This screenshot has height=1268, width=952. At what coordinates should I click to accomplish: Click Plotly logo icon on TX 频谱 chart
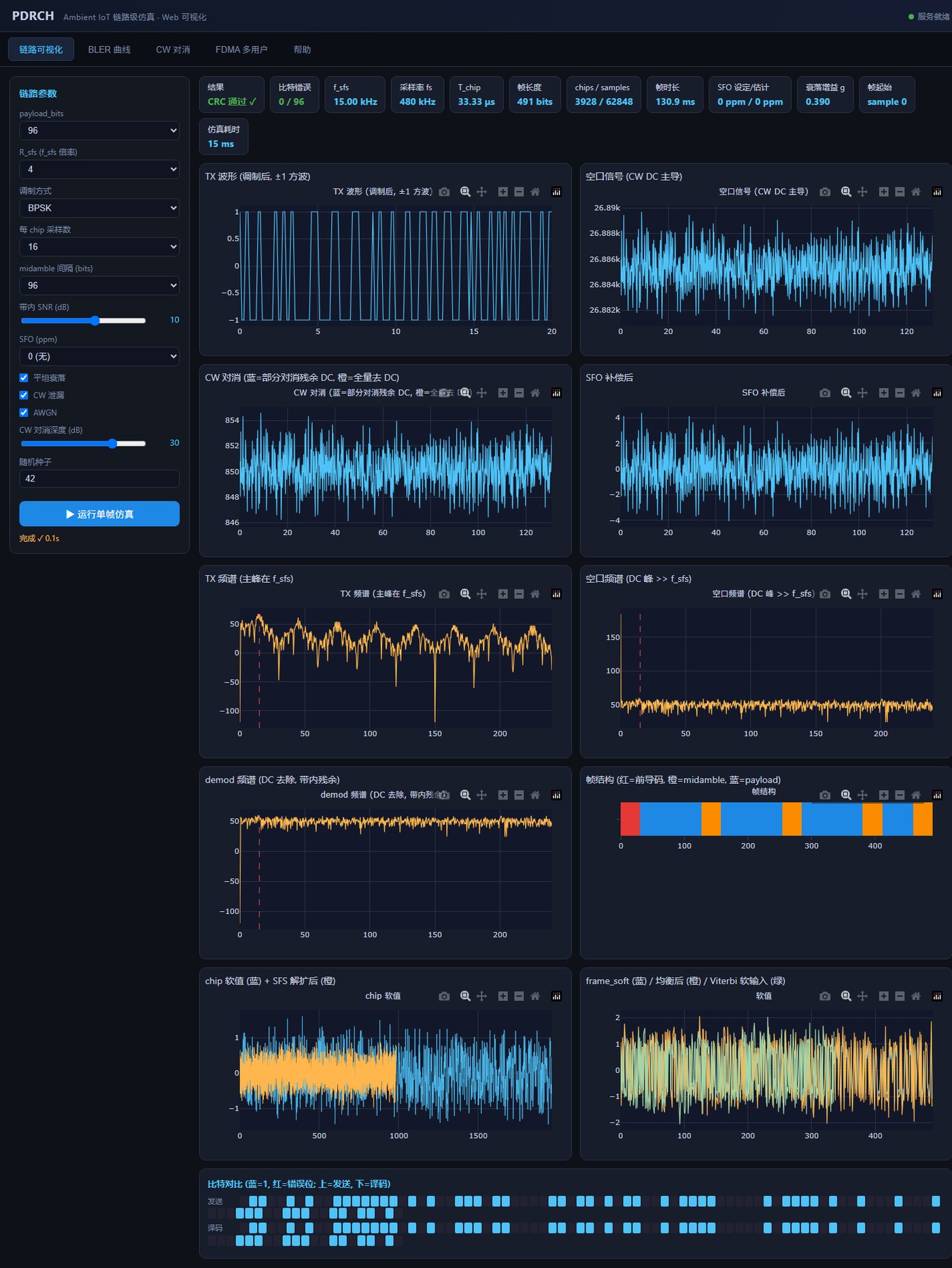(x=556, y=594)
